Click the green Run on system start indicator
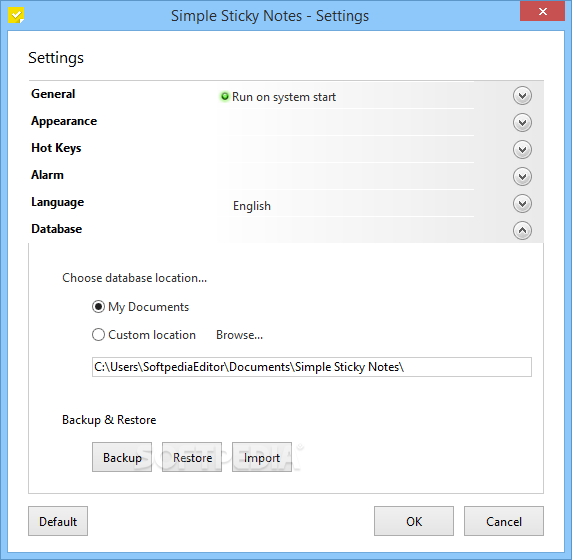The width and height of the screenshot is (572, 560). 225,96
